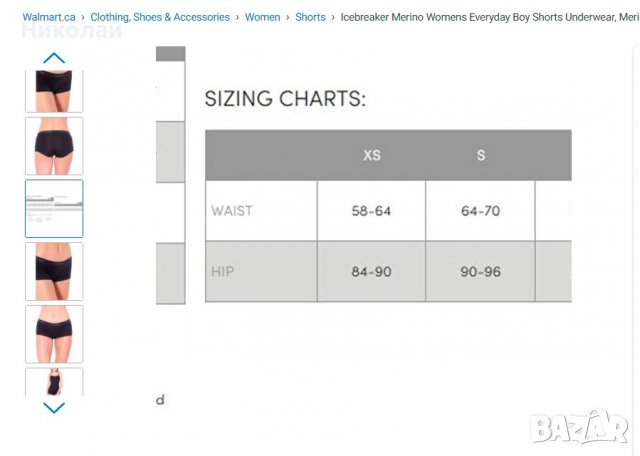This screenshot has width=640, height=456.
Task: Click the SIZING CHARTS heading in image
Action: pyautogui.click(x=285, y=99)
